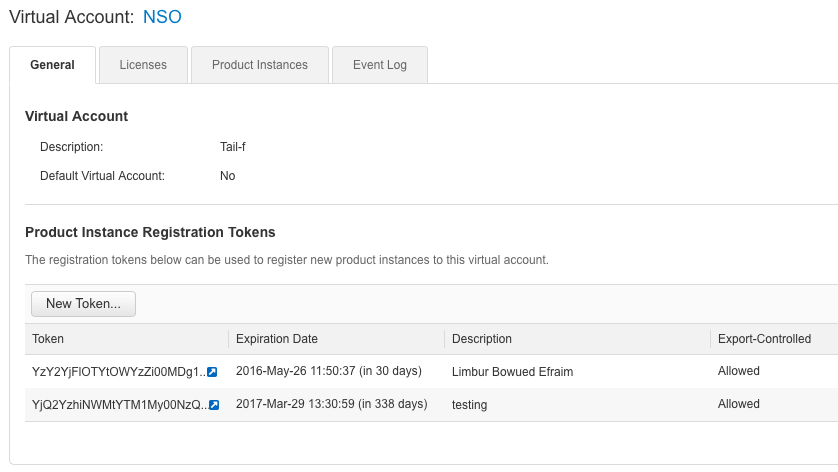Click the New Token... button

click(x=83, y=304)
